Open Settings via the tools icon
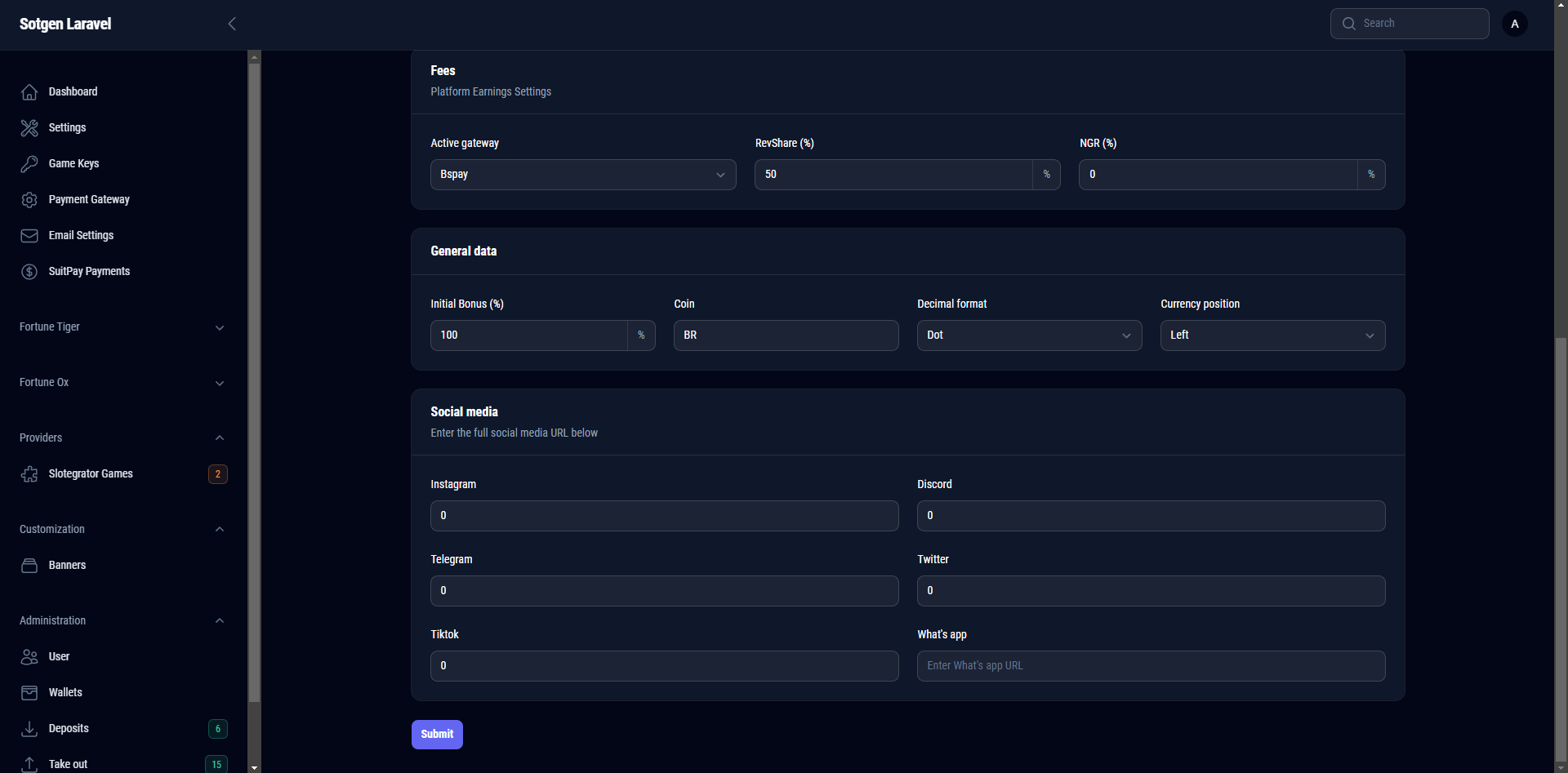 point(29,128)
